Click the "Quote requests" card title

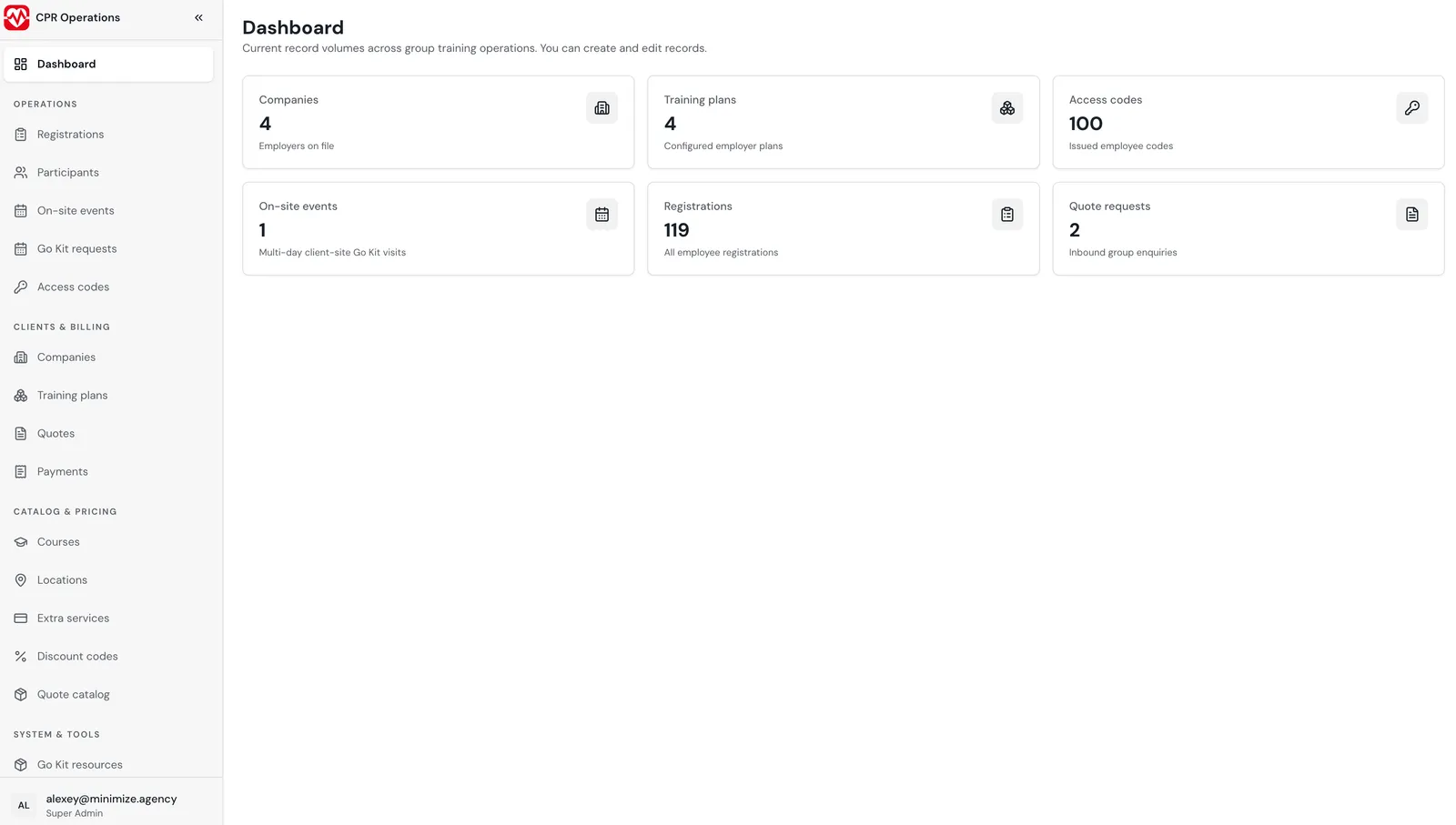point(1109,206)
